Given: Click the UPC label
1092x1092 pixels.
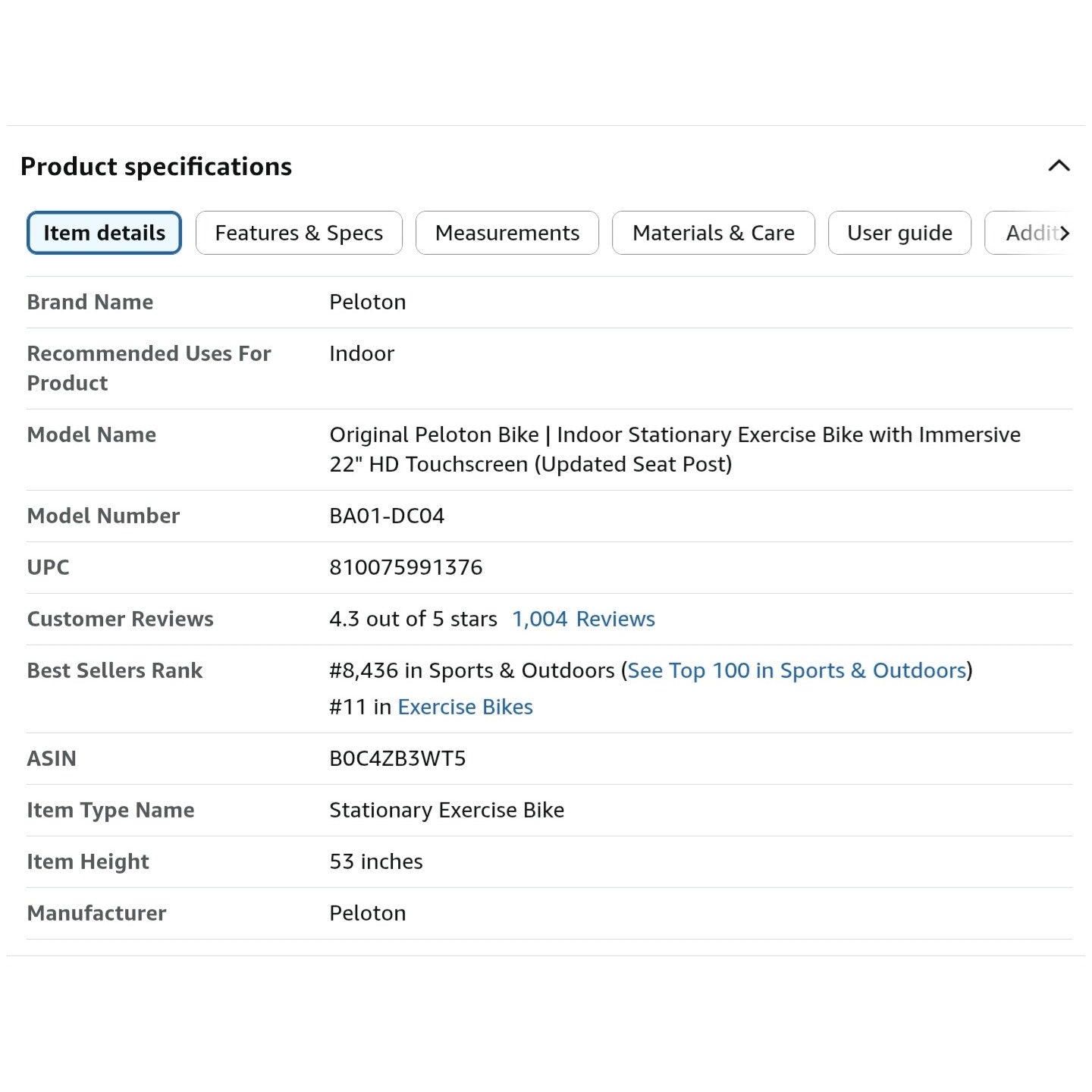Looking at the screenshot, I should 49,567.
